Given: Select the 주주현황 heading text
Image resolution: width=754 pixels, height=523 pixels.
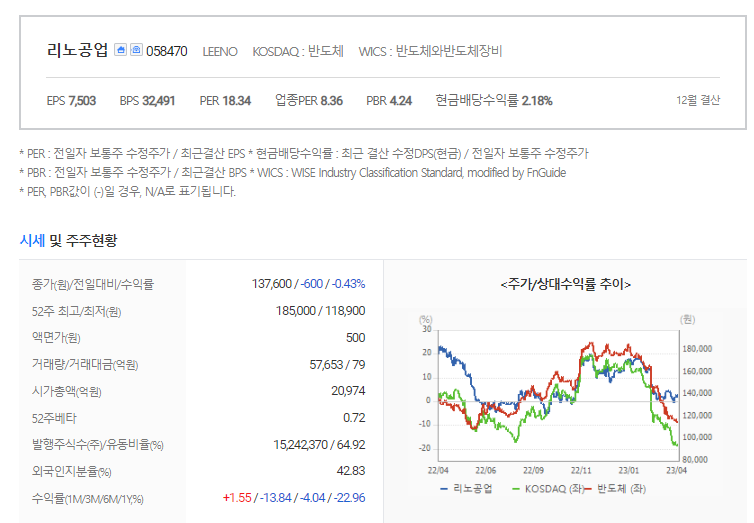Looking at the screenshot, I should (91, 240).
